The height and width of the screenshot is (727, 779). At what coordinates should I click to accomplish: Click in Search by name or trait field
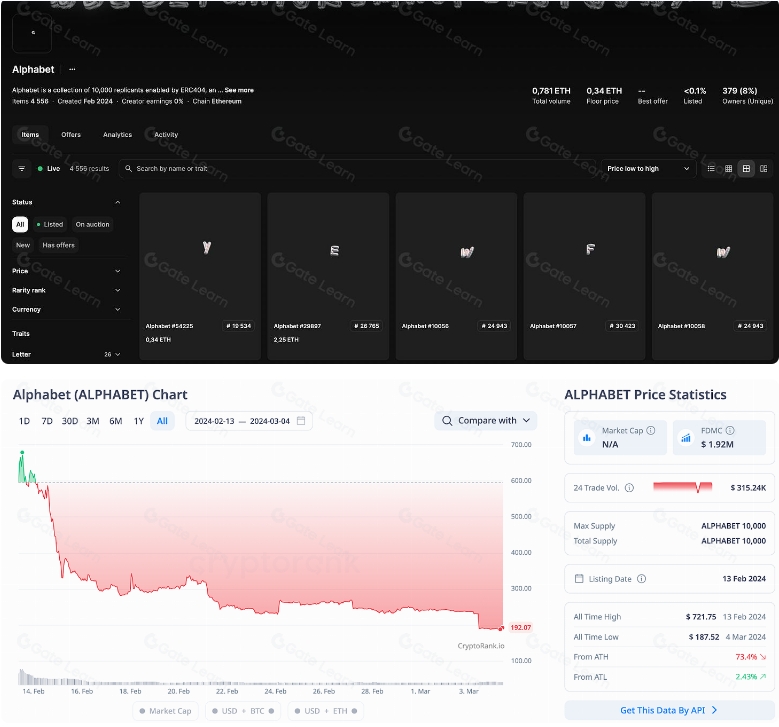pos(358,169)
